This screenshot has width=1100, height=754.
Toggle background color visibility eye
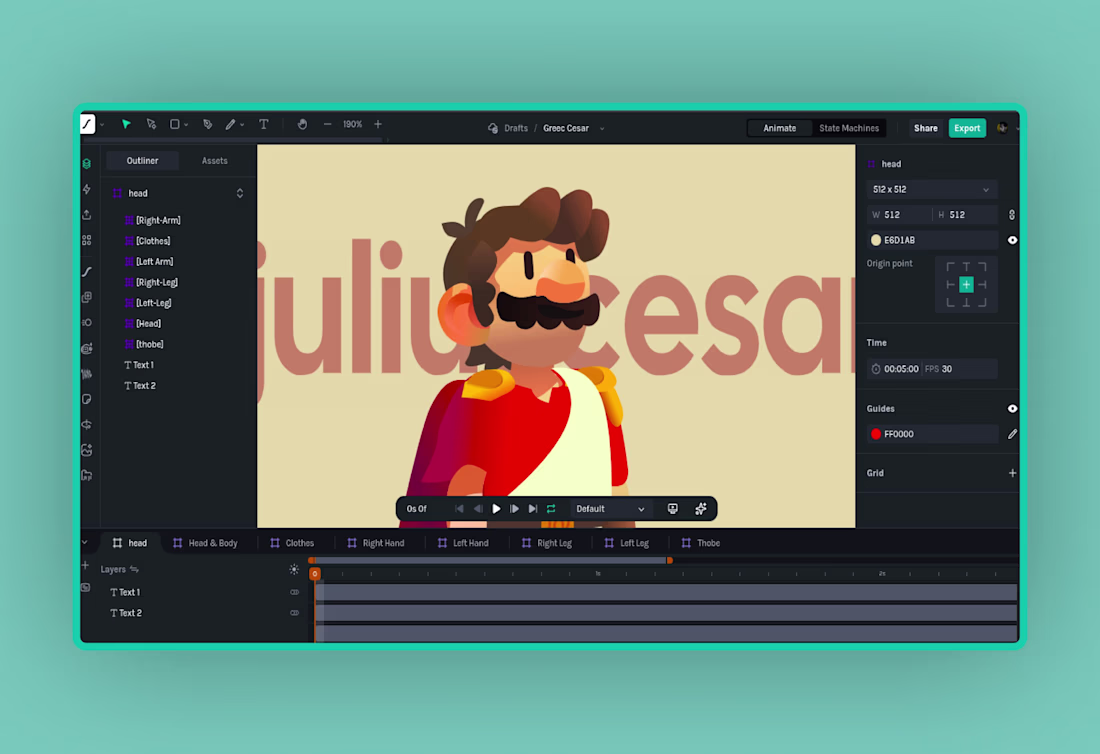(x=1012, y=240)
